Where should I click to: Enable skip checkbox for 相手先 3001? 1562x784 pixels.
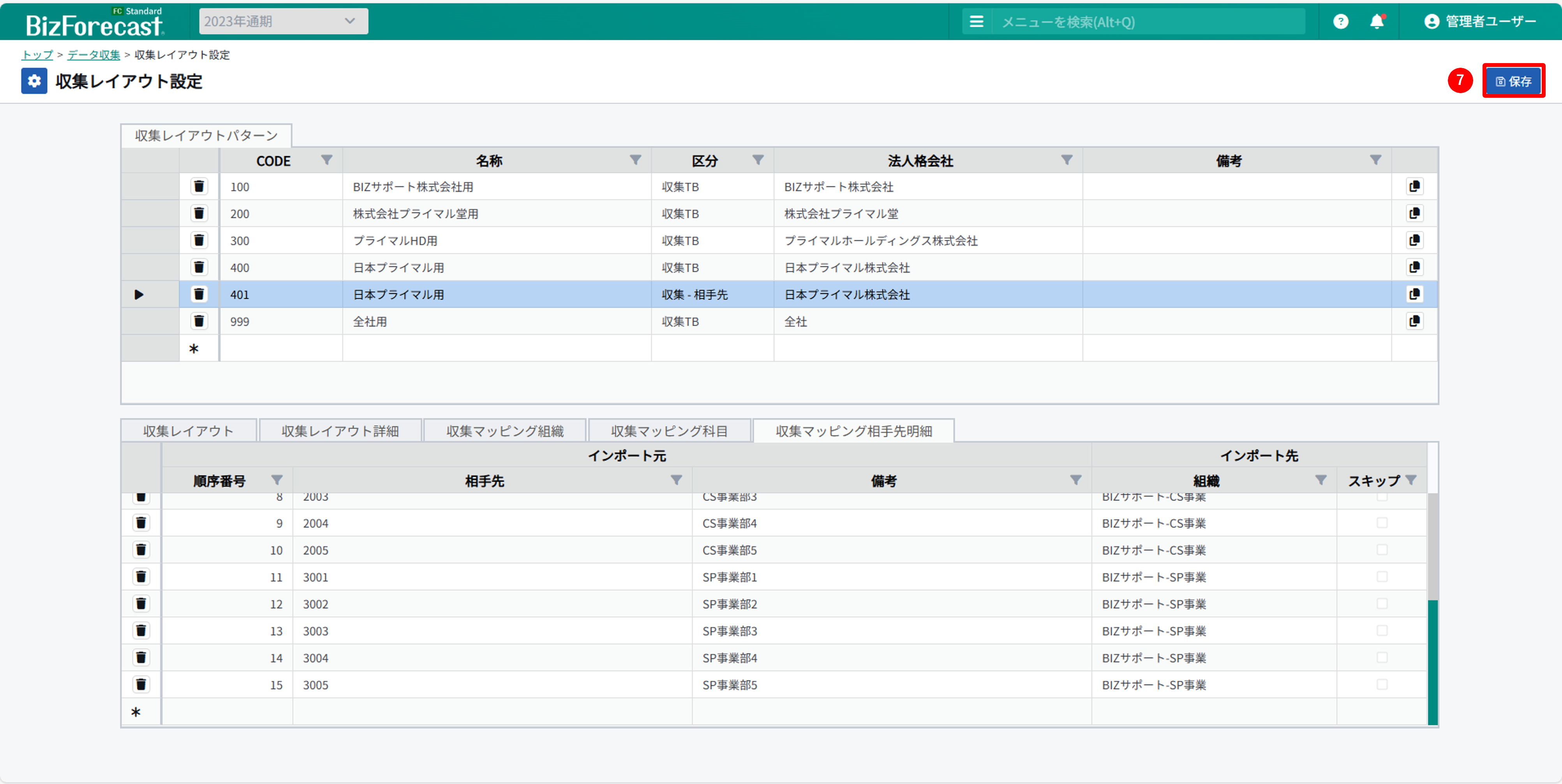(x=1382, y=577)
